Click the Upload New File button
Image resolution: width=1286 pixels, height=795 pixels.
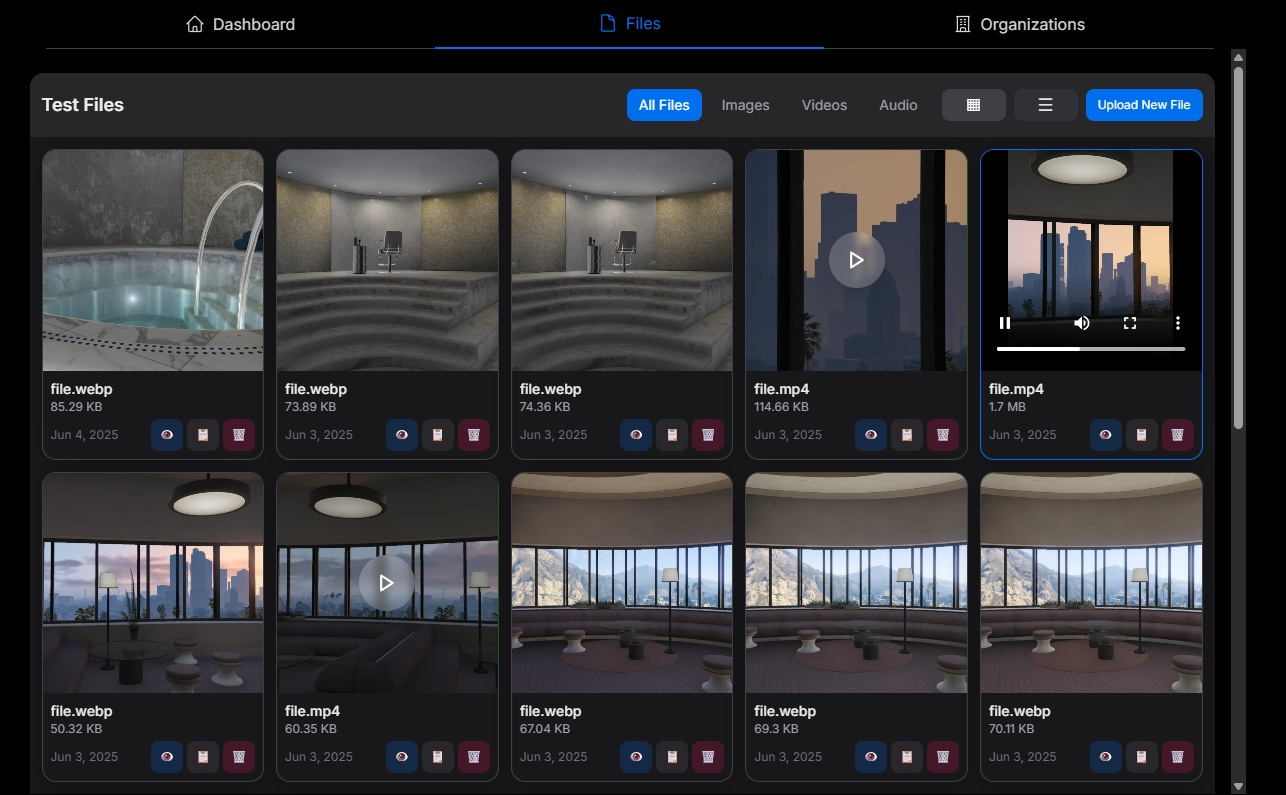[x=1144, y=105]
